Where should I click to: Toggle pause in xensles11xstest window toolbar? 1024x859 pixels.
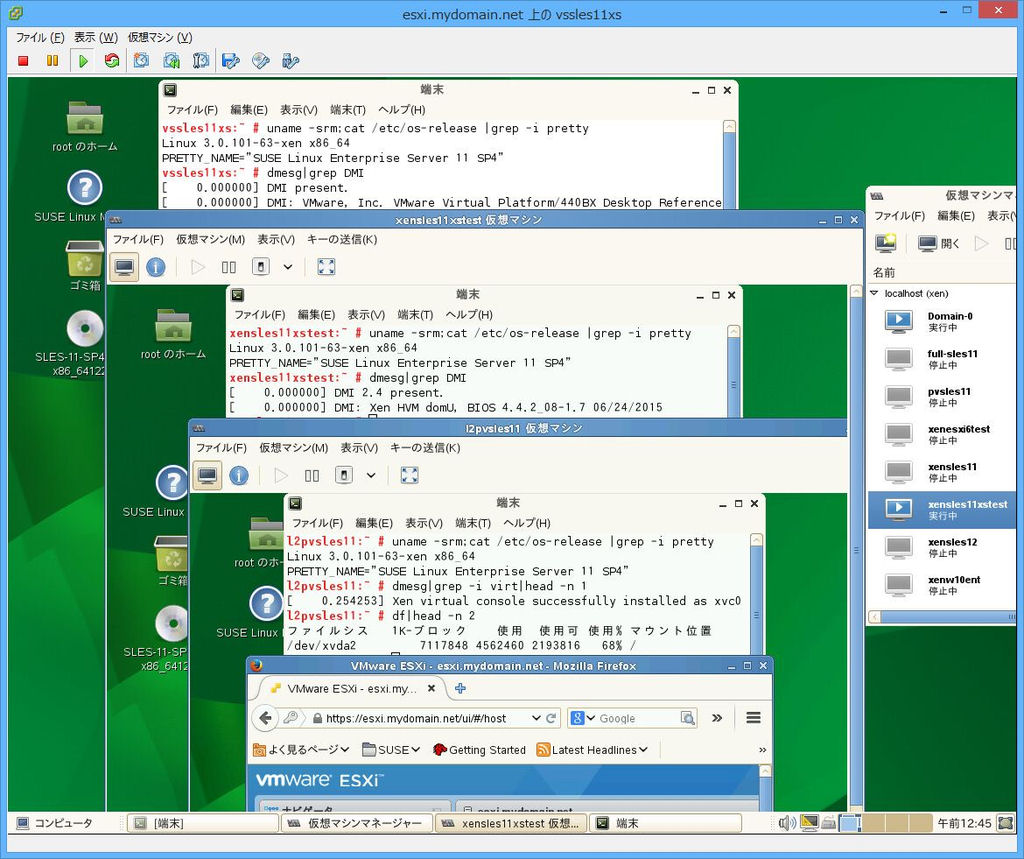pyautogui.click(x=229, y=267)
